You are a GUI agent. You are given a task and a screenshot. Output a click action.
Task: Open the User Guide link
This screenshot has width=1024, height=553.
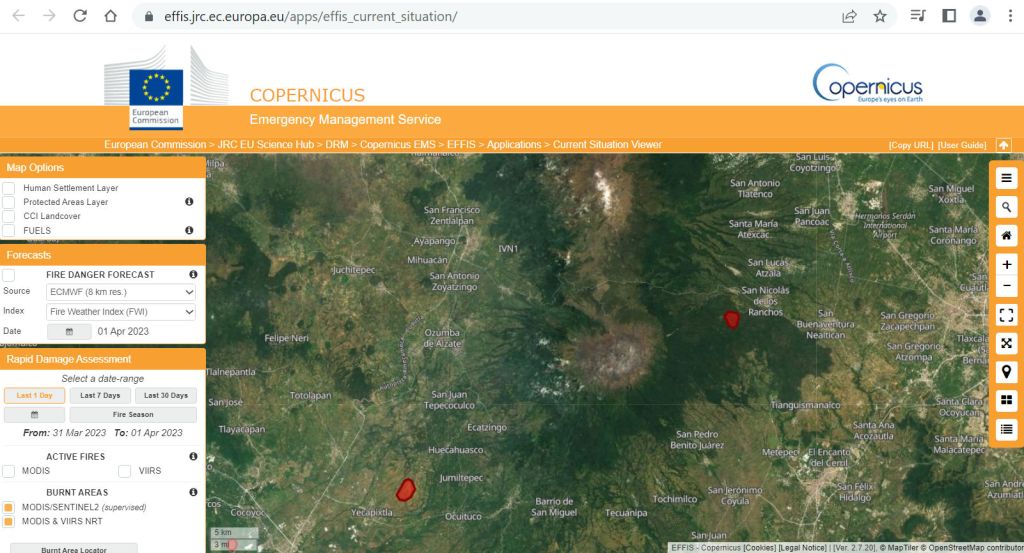pyautogui.click(x=961, y=146)
